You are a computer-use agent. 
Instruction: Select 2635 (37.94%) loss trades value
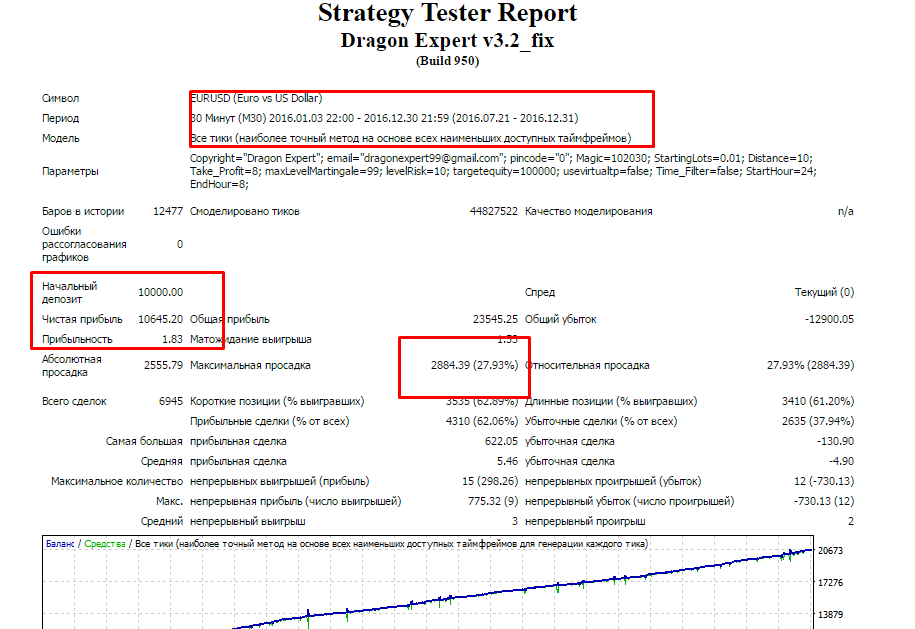point(818,421)
